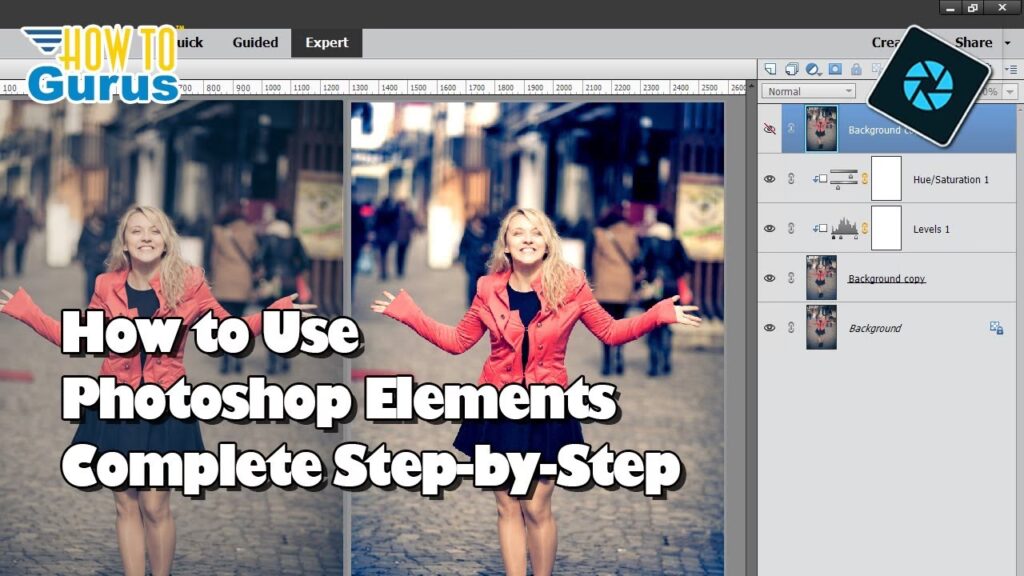Open the Layers panel flyout menu
The image size is (1024, 576).
1012,69
